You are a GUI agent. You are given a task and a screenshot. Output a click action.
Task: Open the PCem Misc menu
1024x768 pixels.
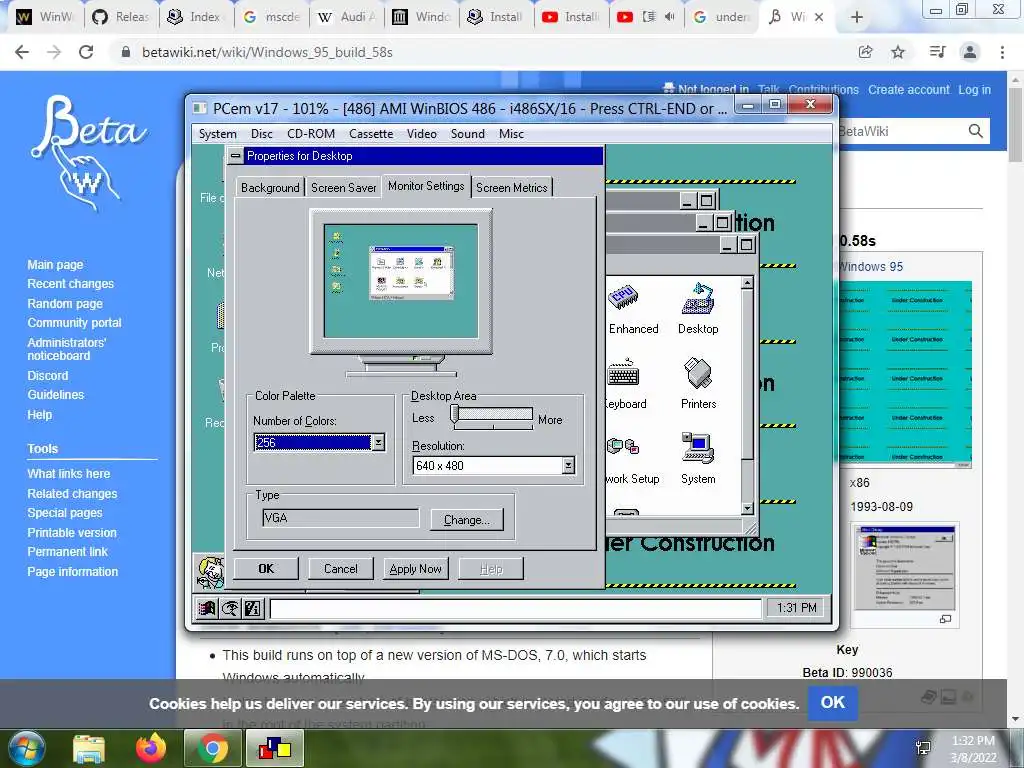(x=511, y=134)
